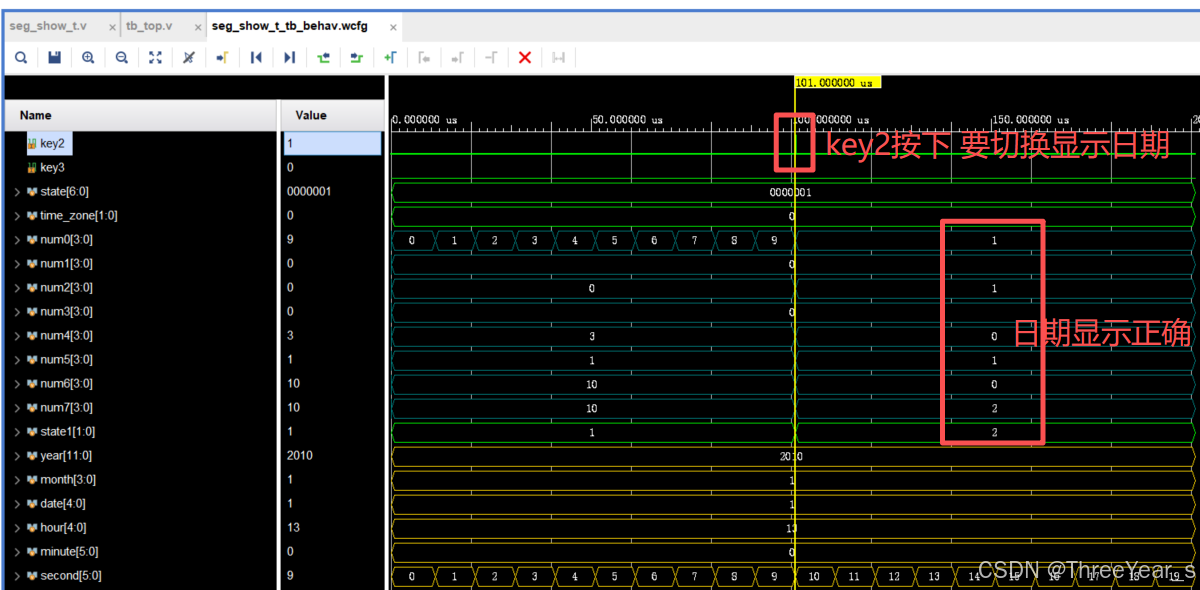
Task: Zoom in on the waveform
Action: [88, 58]
